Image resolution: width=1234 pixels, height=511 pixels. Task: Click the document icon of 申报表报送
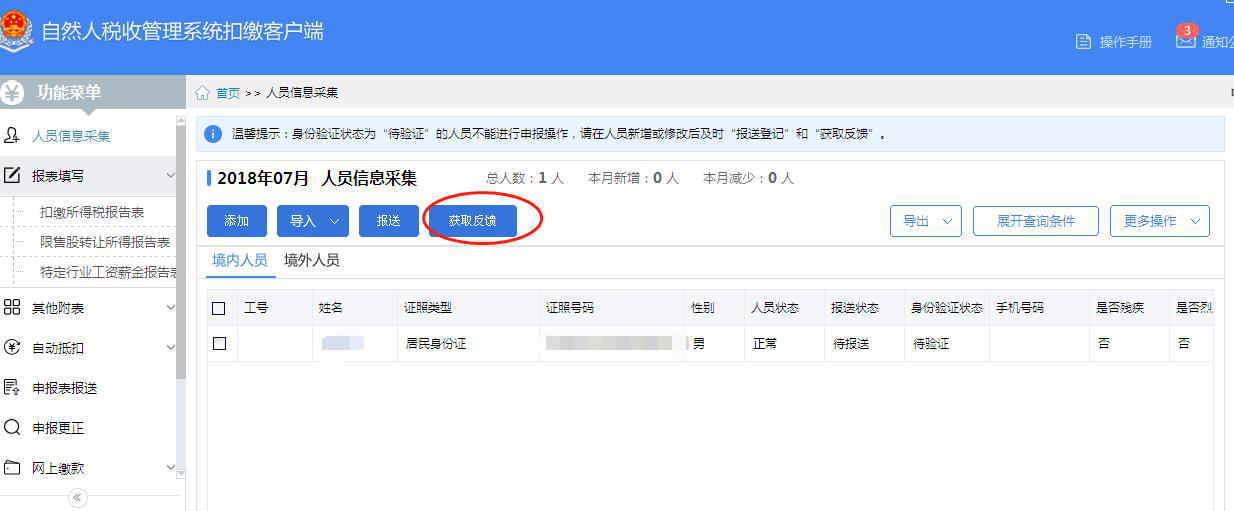click(x=12, y=387)
